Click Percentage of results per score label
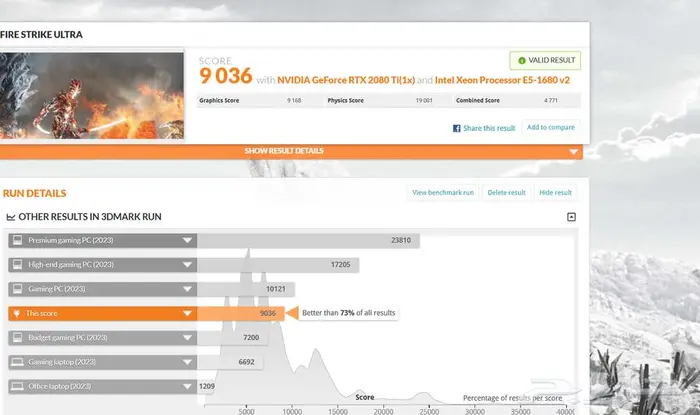 pyautogui.click(x=512, y=398)
